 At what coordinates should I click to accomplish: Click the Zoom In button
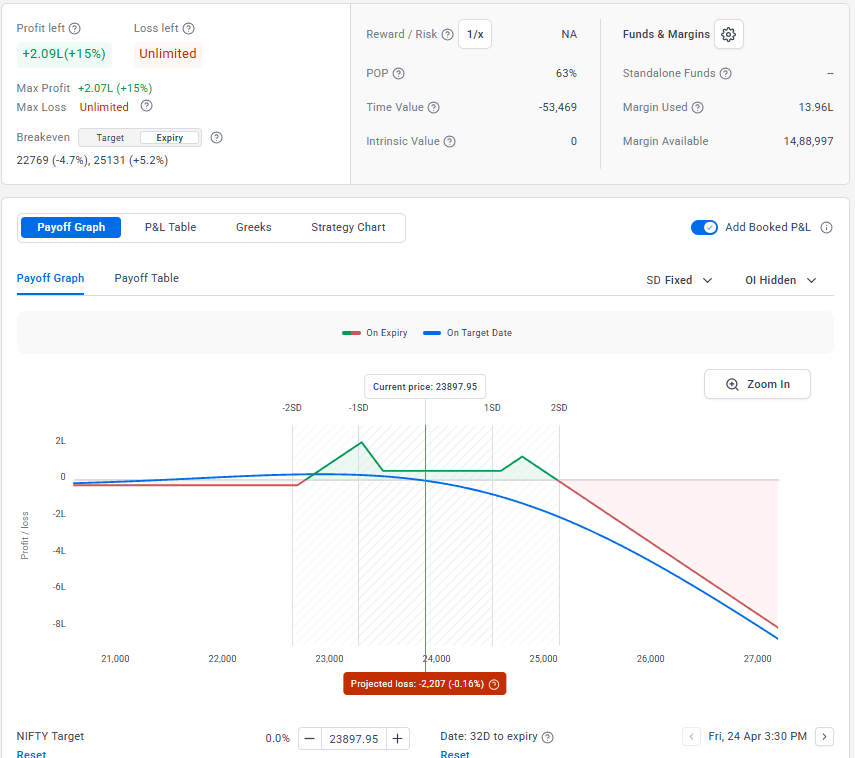click(x=757, y=384)
